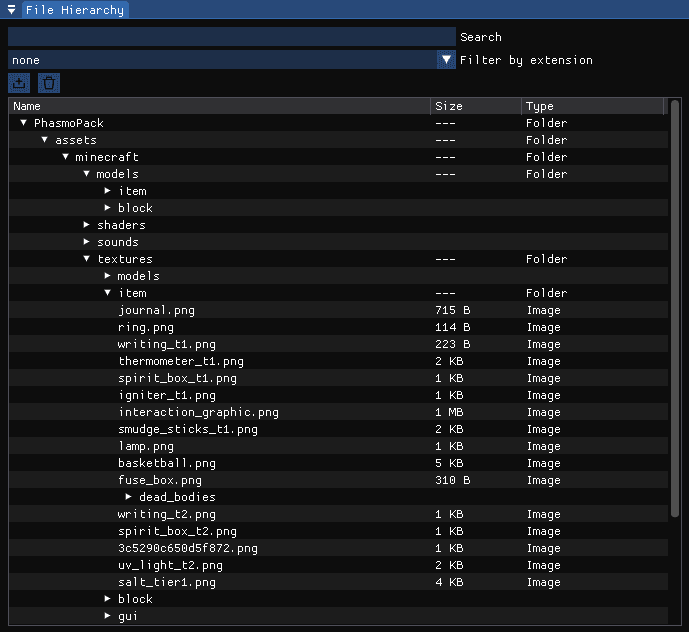Open the Filter by extension dropdown arrow
The height and width of the screenshot is (632, 689).
[x=446, y=59]
